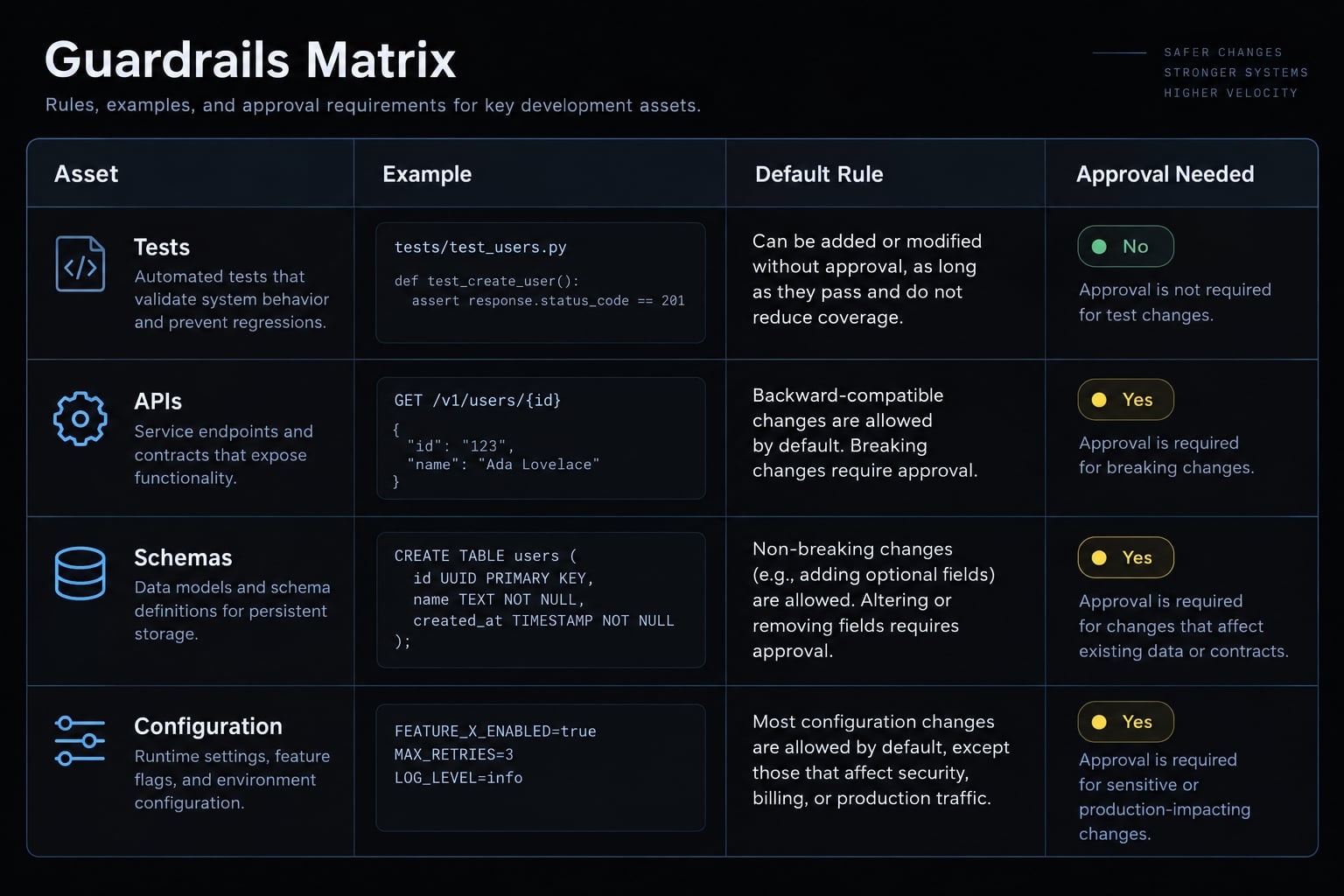
Task: Click the APIs gear icon
Action: (x=80, y=419)
